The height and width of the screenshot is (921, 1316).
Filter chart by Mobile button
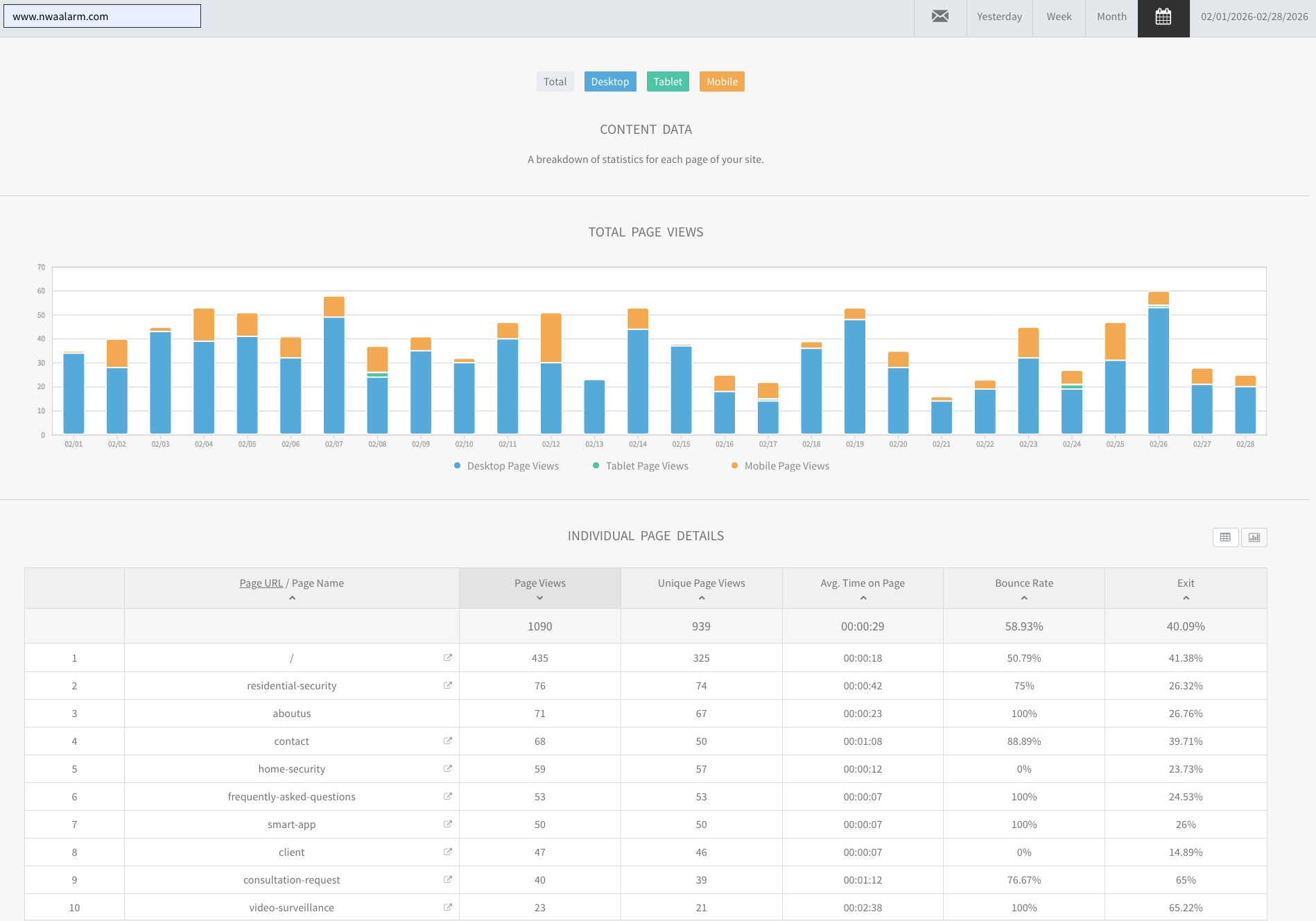(722, 82)
